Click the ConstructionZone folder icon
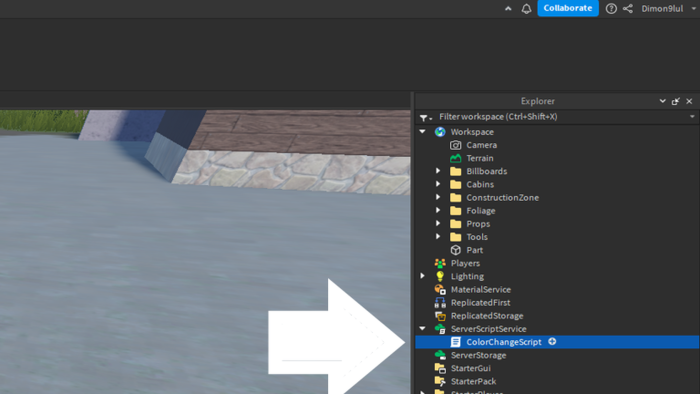Screen dimensions: 700x394 point(455,197)
